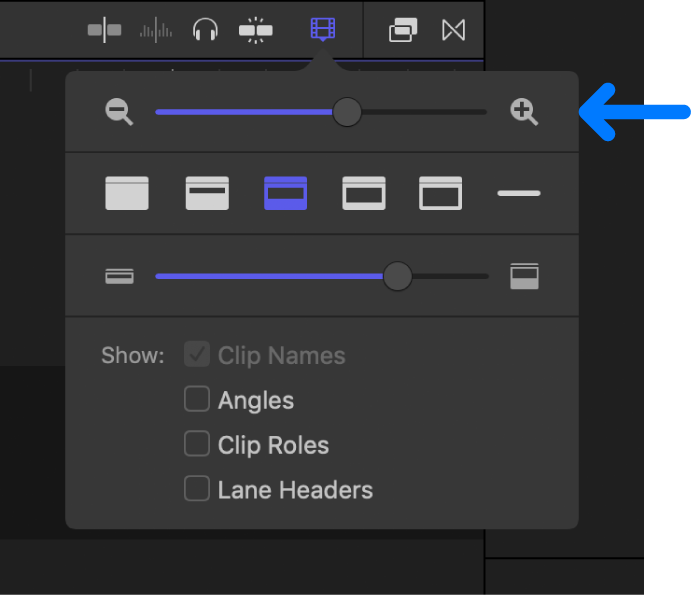Toggle audio skimming waveform icon
The image size is (692, 596).
[x=157, y=30]
